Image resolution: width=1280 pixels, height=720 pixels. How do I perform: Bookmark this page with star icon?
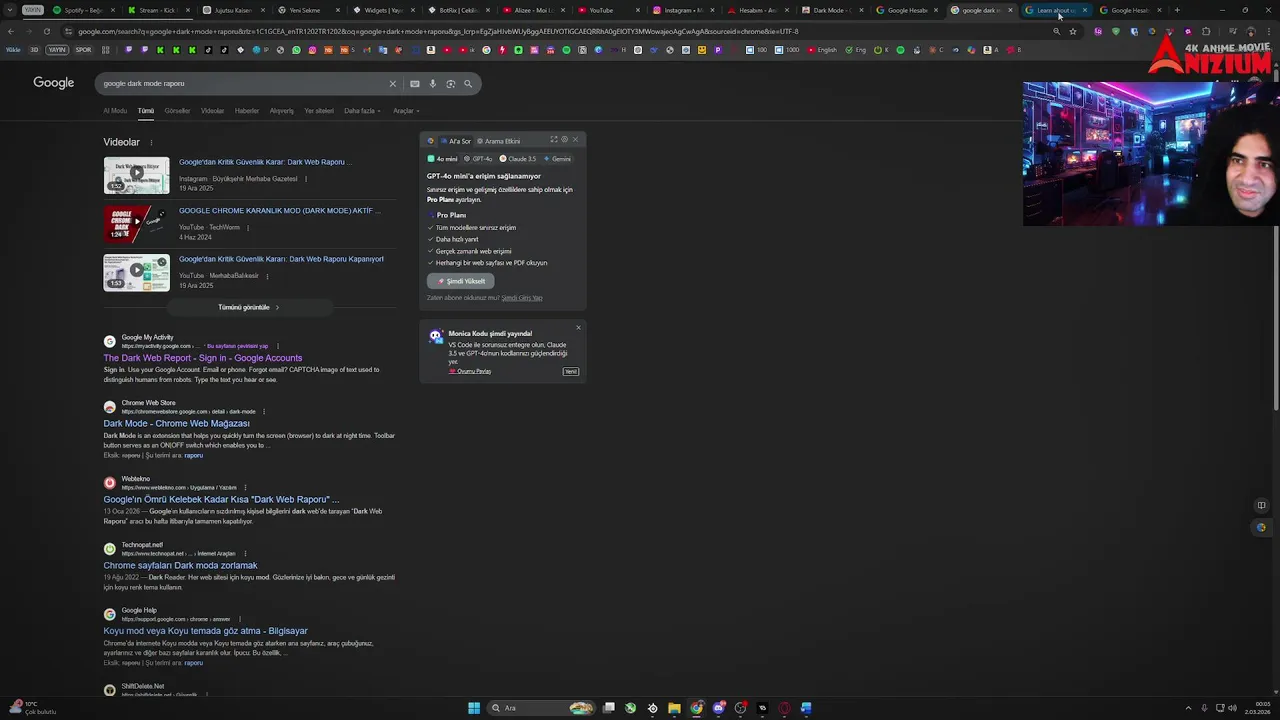click(x=1073, y=31)
